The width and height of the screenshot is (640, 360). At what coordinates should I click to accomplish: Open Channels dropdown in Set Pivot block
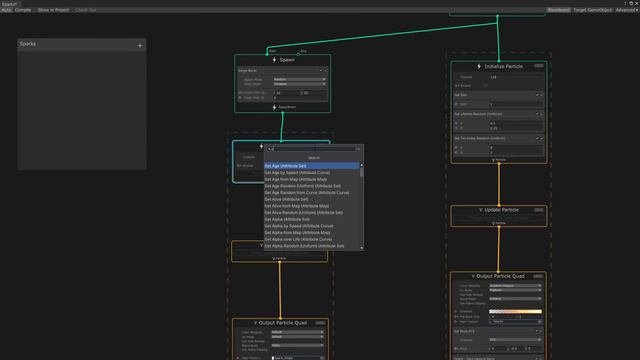(516, 340)
